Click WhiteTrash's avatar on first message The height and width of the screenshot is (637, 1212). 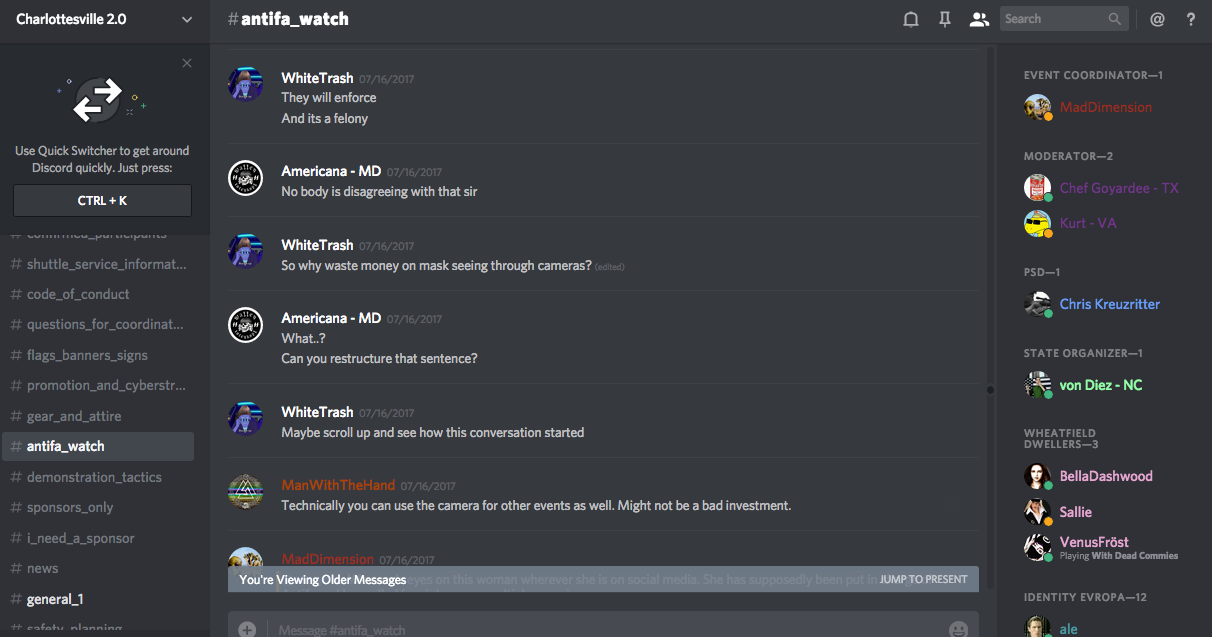(x=246, y=85)
